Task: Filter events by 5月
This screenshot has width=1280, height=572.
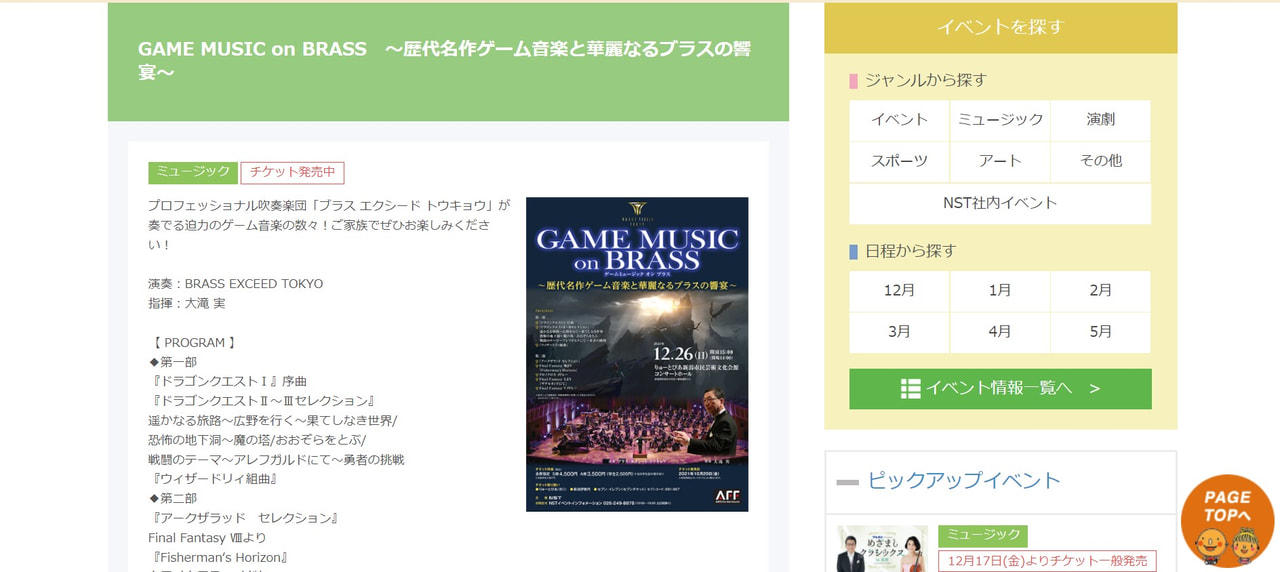Action: tap(1101, 333)
